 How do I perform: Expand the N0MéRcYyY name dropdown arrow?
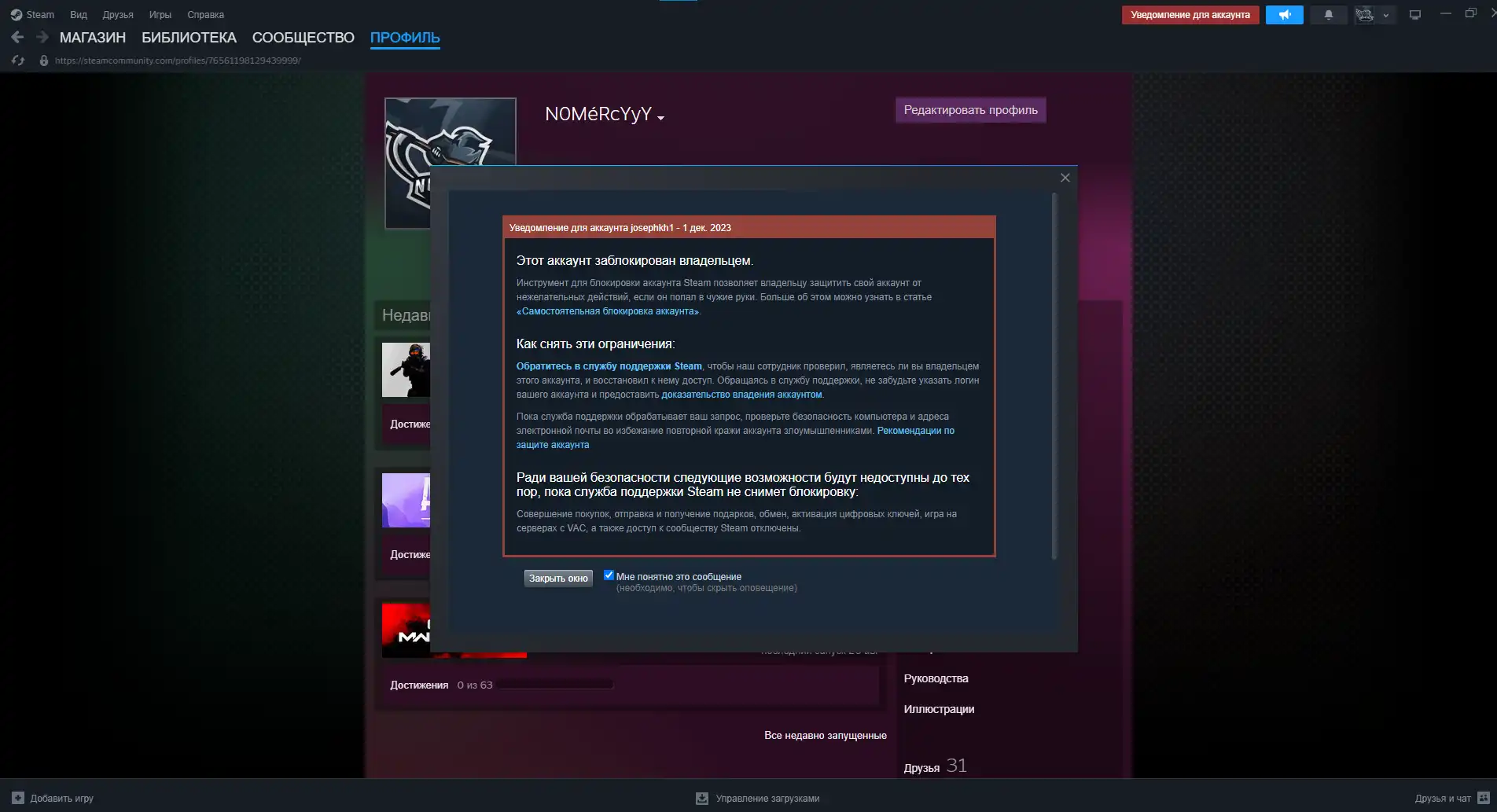[x=661, y=118]
